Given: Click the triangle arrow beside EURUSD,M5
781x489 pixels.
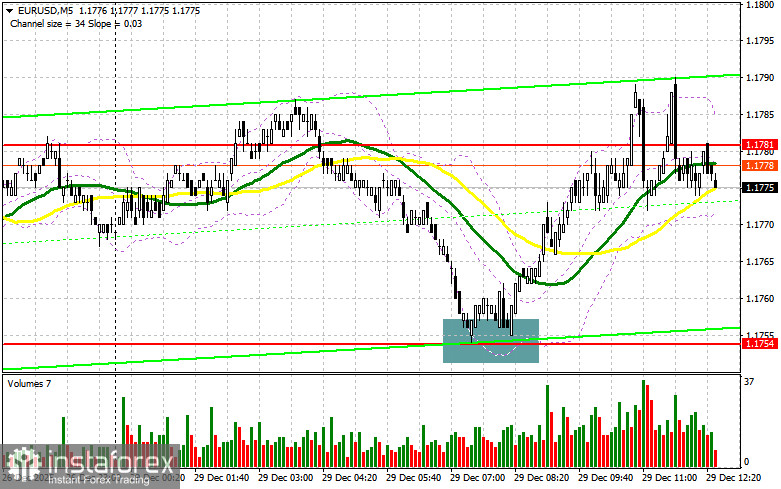Looking at the screenshot, I should coord(9,10).
